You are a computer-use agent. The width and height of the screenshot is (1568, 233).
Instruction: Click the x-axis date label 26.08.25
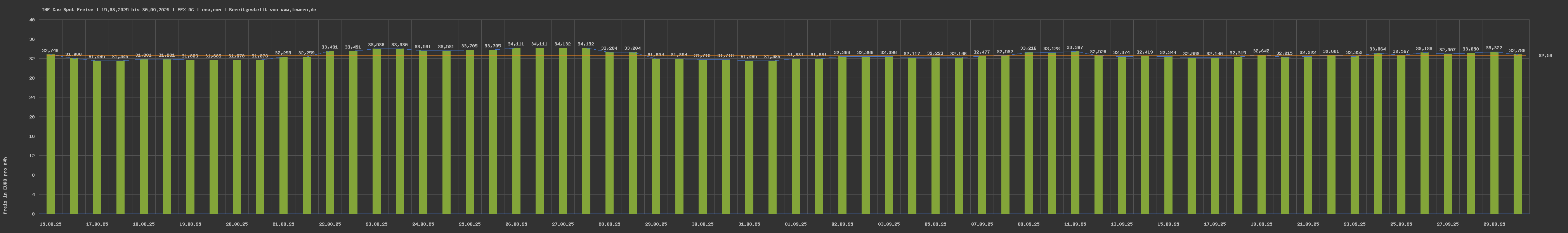click(x=516, y=224)
